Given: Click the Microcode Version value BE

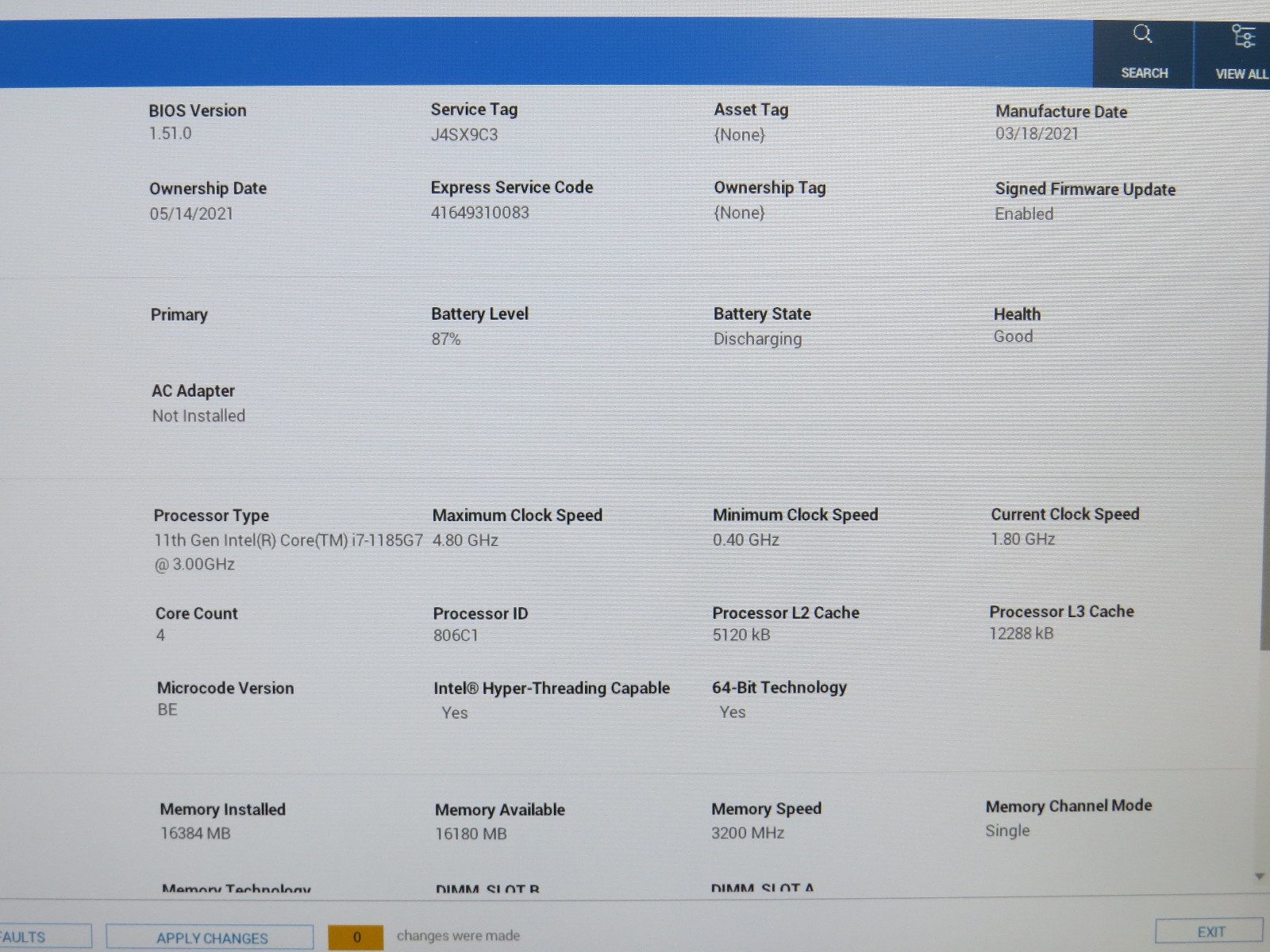Looking at the screenshot, I should click(x=167, y=710).
